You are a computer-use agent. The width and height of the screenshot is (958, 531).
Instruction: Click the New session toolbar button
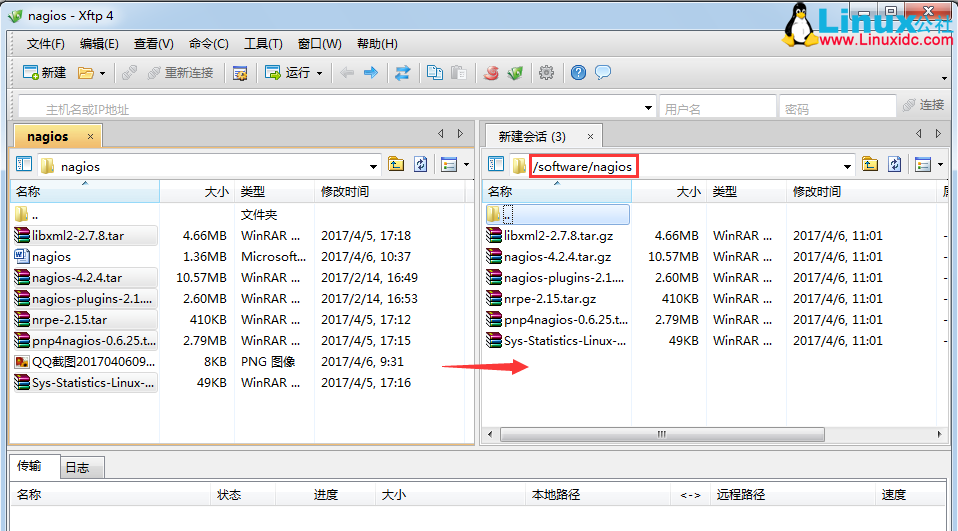pyautogui.click(x=44, y=73)
